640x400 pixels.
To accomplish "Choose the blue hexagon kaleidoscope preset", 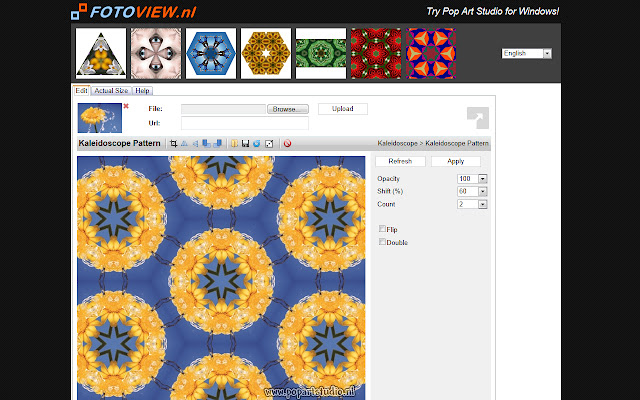I will (x=211, y=53).
